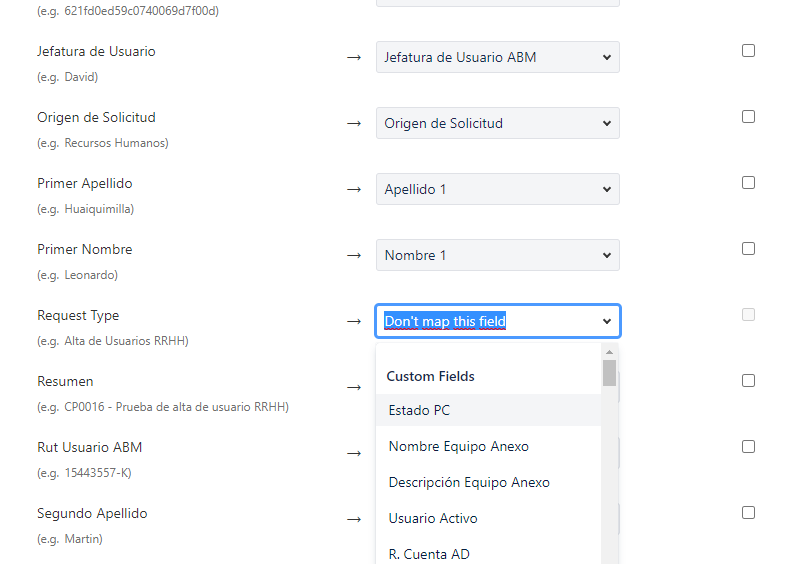Click the dropdown list scrollbar thumb
The height and width of the screenshot is (564, 787).
(609, 373)
